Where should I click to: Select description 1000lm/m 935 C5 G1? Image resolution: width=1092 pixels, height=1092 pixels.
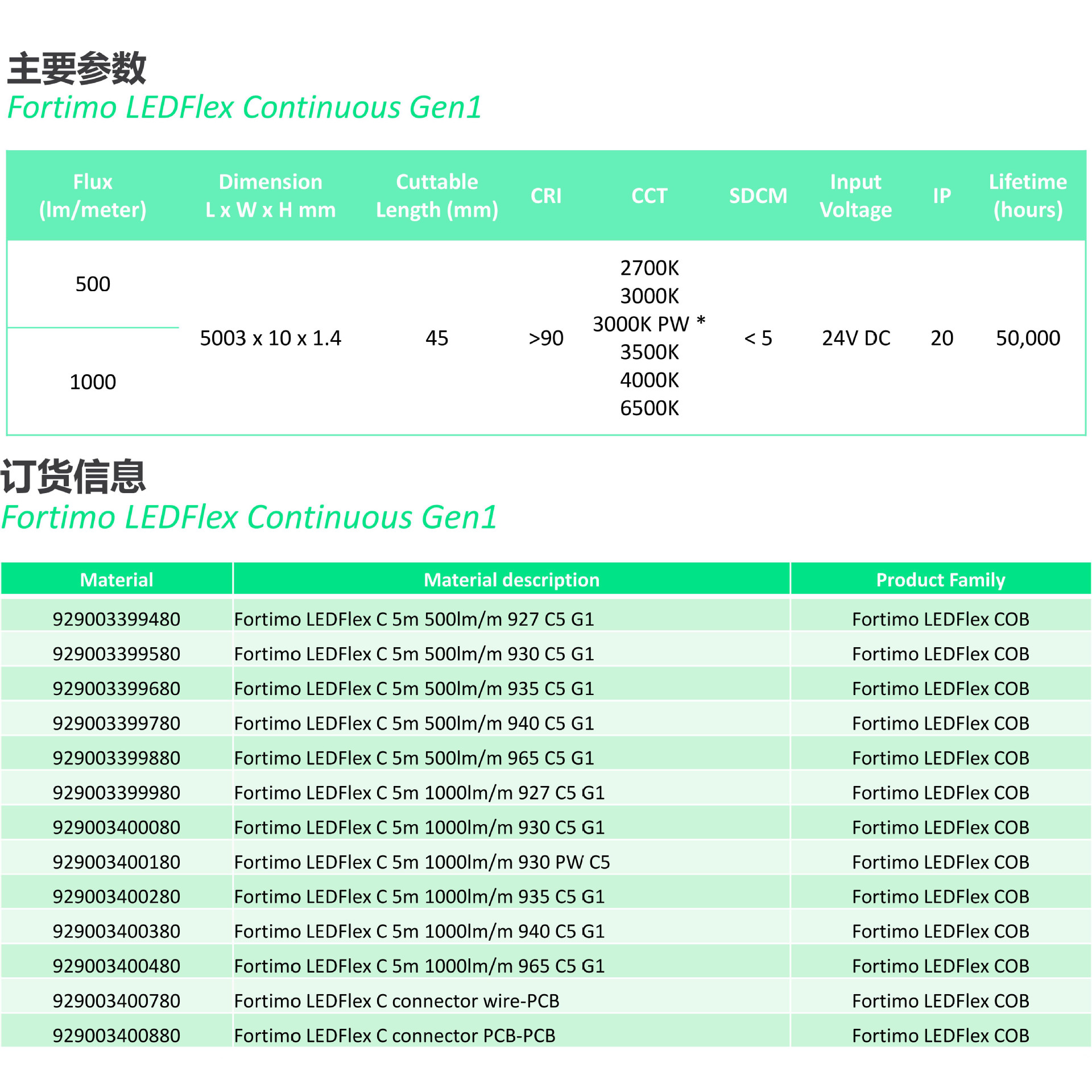point(420,896)
